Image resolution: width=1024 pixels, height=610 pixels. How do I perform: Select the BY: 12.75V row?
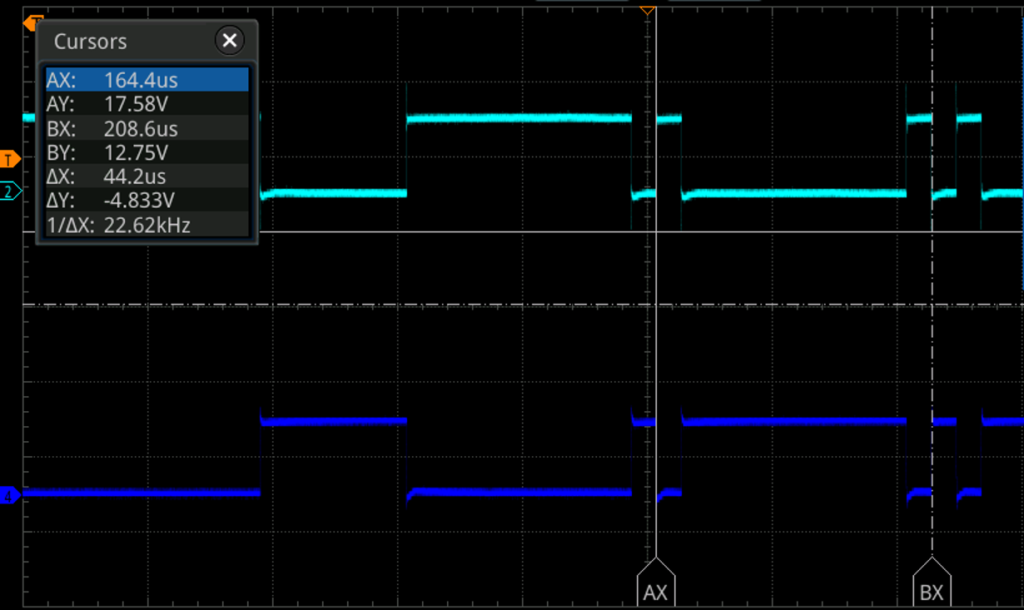(x=147, y=152)
